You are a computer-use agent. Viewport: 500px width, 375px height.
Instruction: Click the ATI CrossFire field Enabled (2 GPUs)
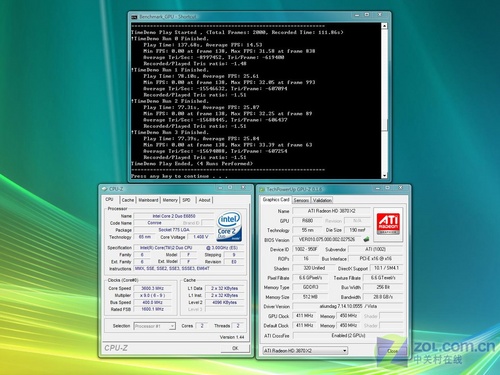[348, 336]
